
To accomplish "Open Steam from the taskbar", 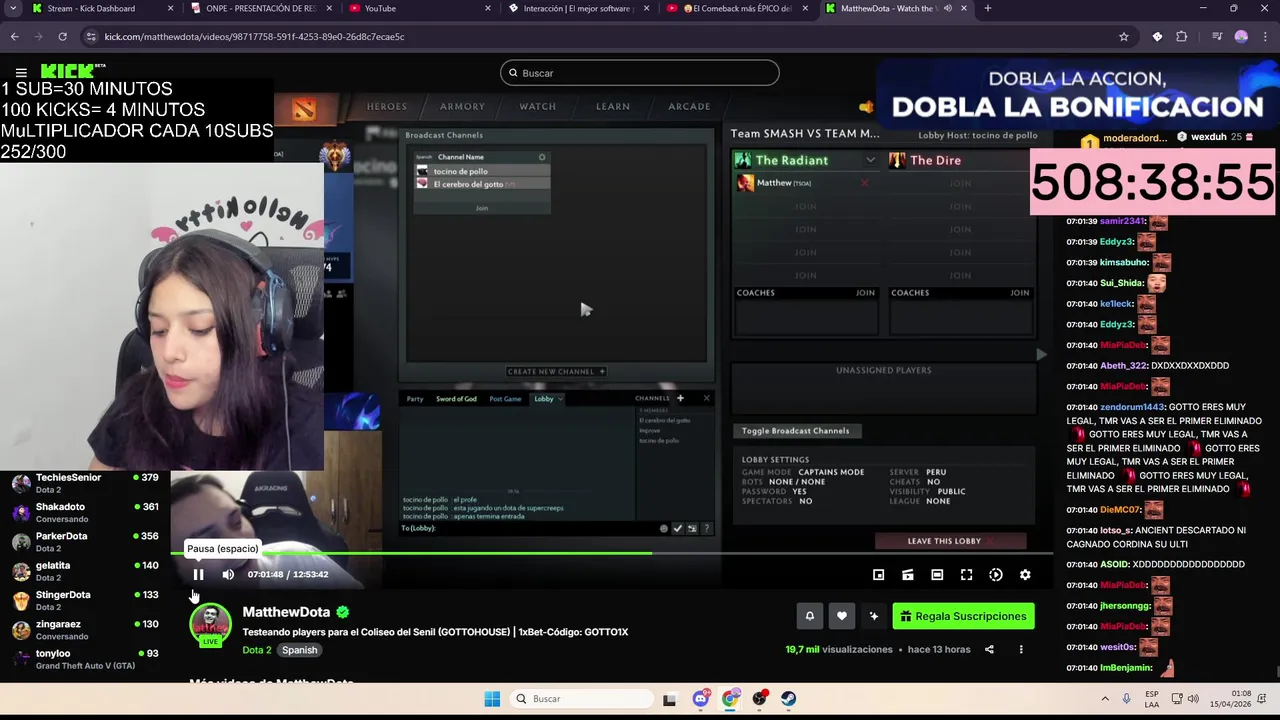I will click(x=789, y=699).
